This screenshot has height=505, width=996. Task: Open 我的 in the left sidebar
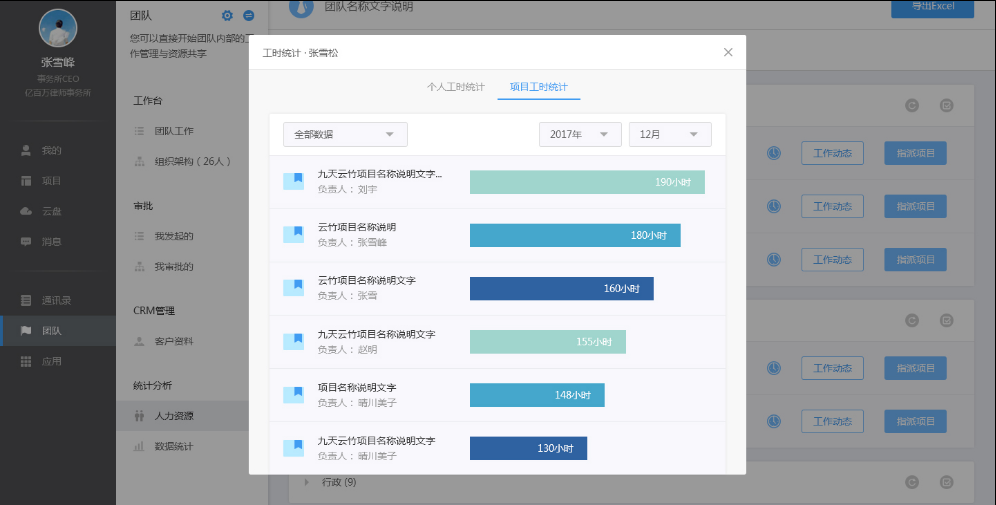[x=50, y=151]
